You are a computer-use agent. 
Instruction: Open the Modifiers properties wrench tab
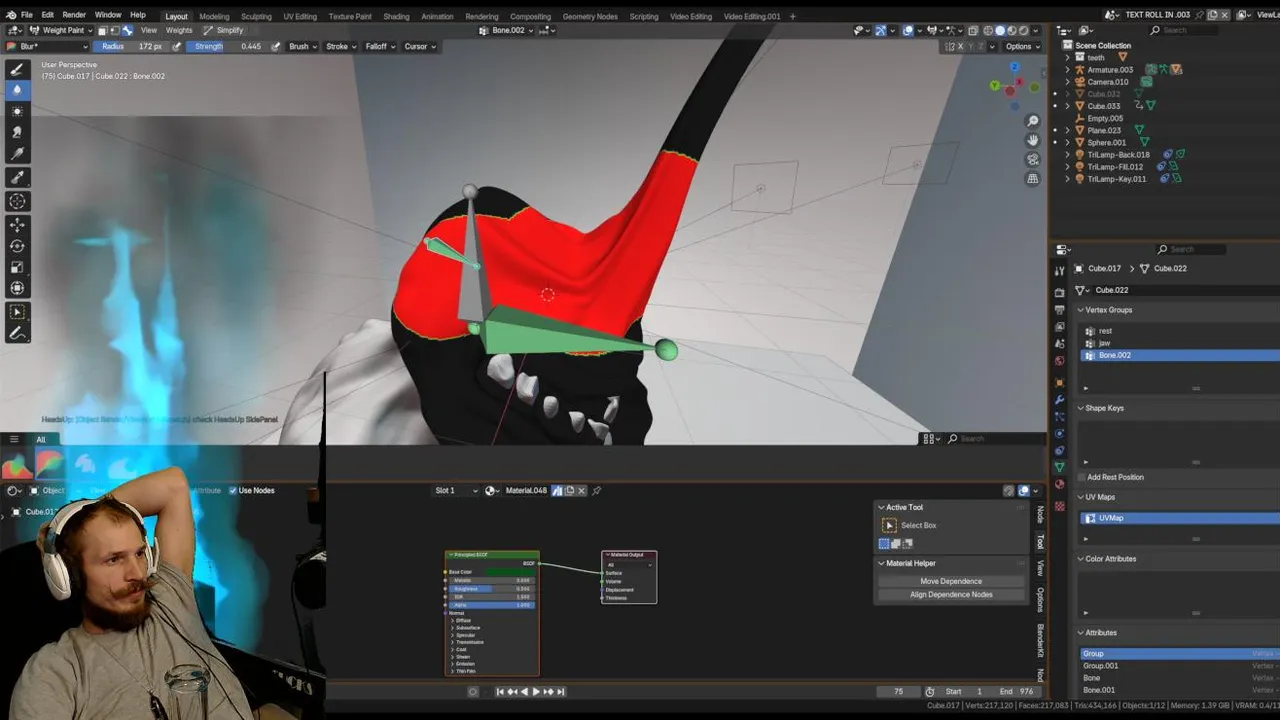(x=1059, y=400)
